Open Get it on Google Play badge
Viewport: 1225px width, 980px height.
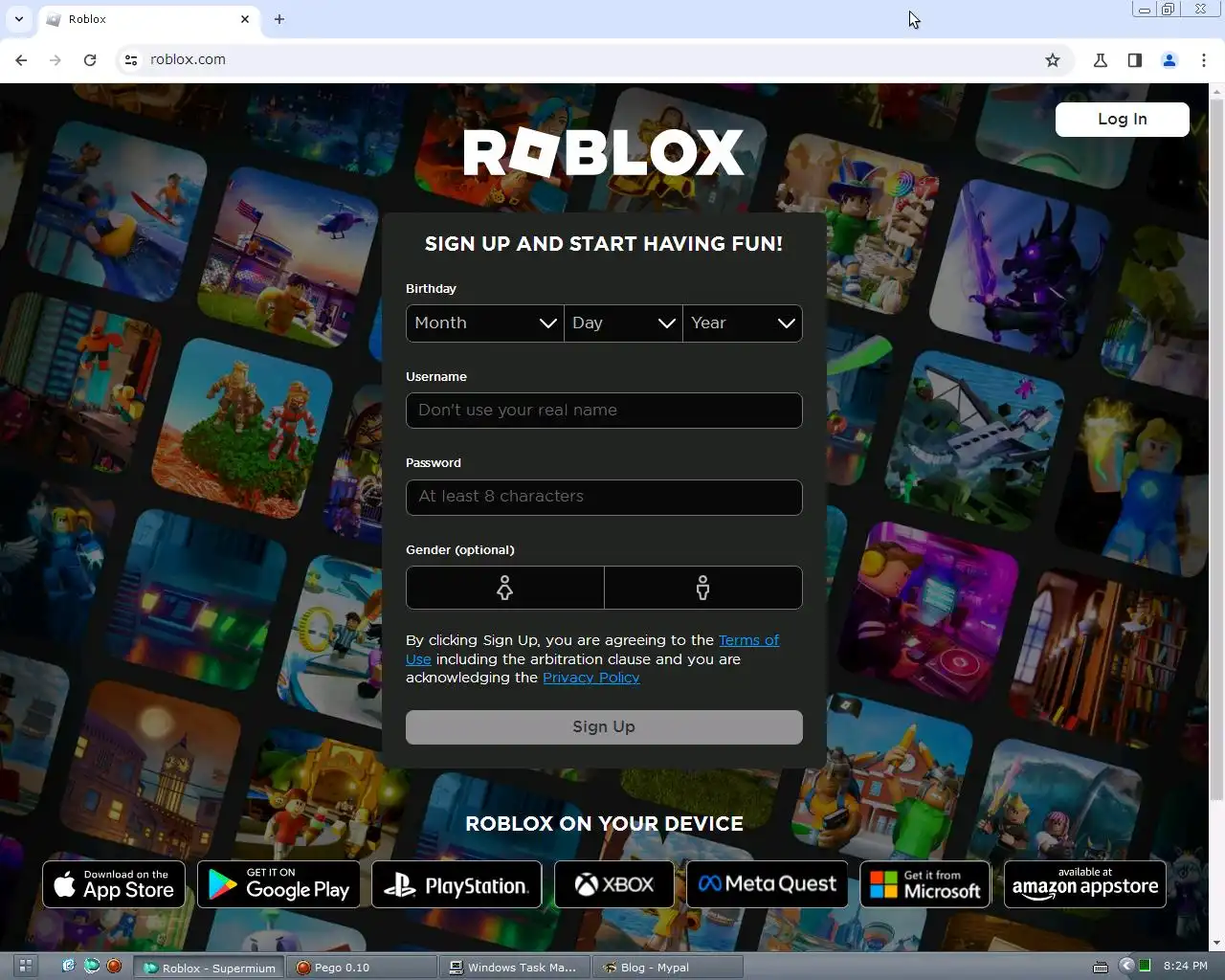[279, 884]
